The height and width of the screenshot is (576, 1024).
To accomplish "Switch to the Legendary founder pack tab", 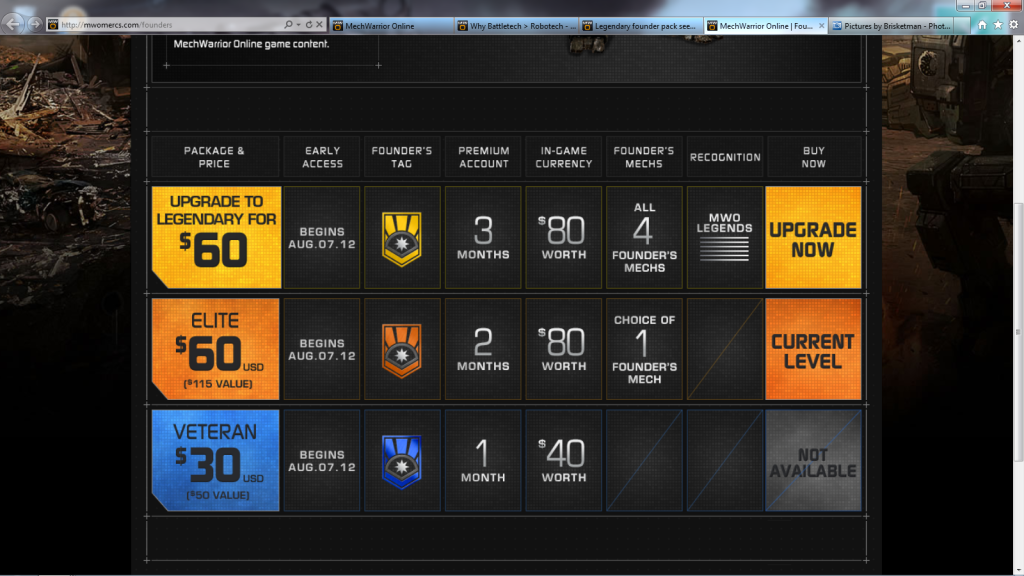I will click(x=640, y=25).
